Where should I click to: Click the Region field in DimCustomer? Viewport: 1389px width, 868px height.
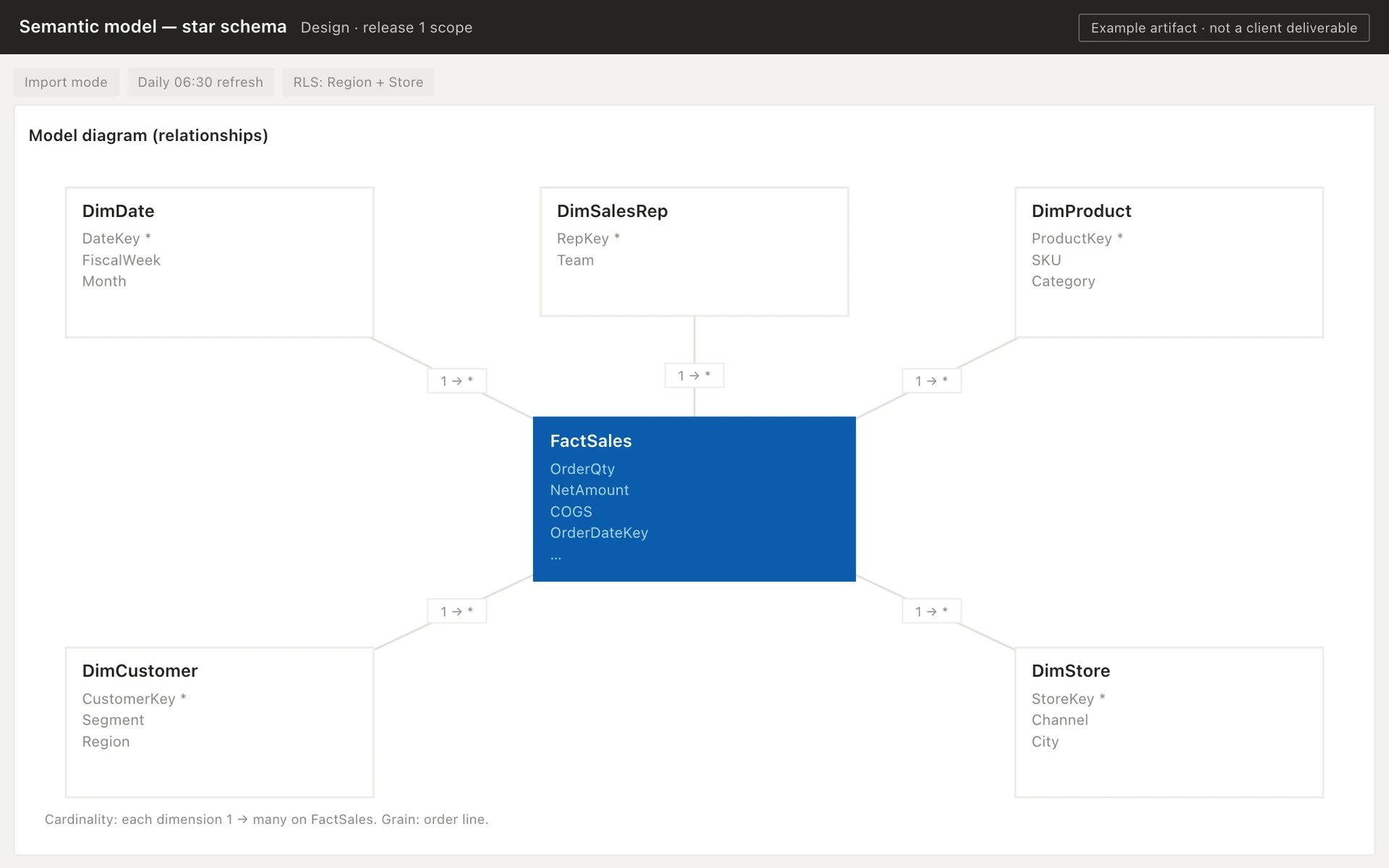pyautogui.click(x=106, y=742)
